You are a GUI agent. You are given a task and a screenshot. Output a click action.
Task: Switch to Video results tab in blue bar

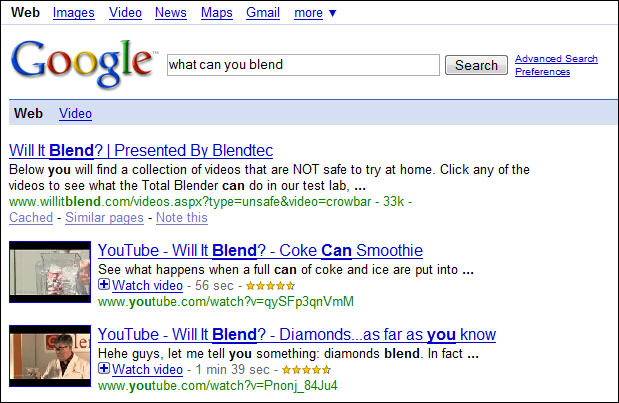tap(75, 114)
